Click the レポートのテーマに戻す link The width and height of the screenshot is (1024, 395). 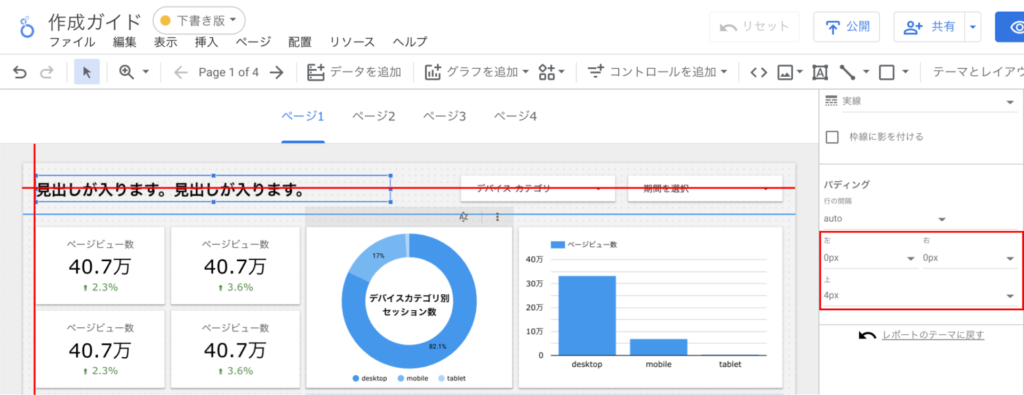933,335
